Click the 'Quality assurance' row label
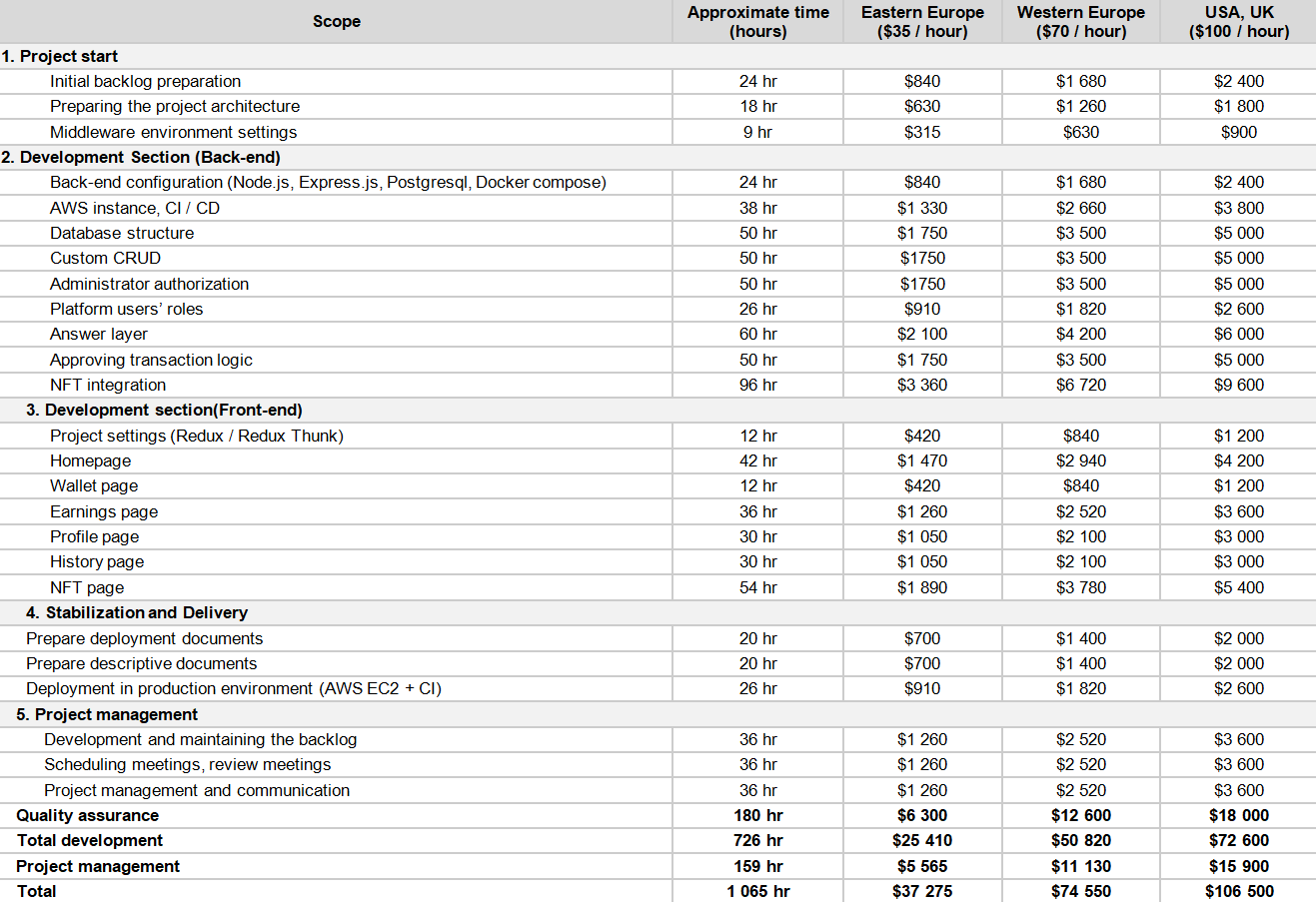This screenshot has width=1316, height=904. (x=87, y=815)
